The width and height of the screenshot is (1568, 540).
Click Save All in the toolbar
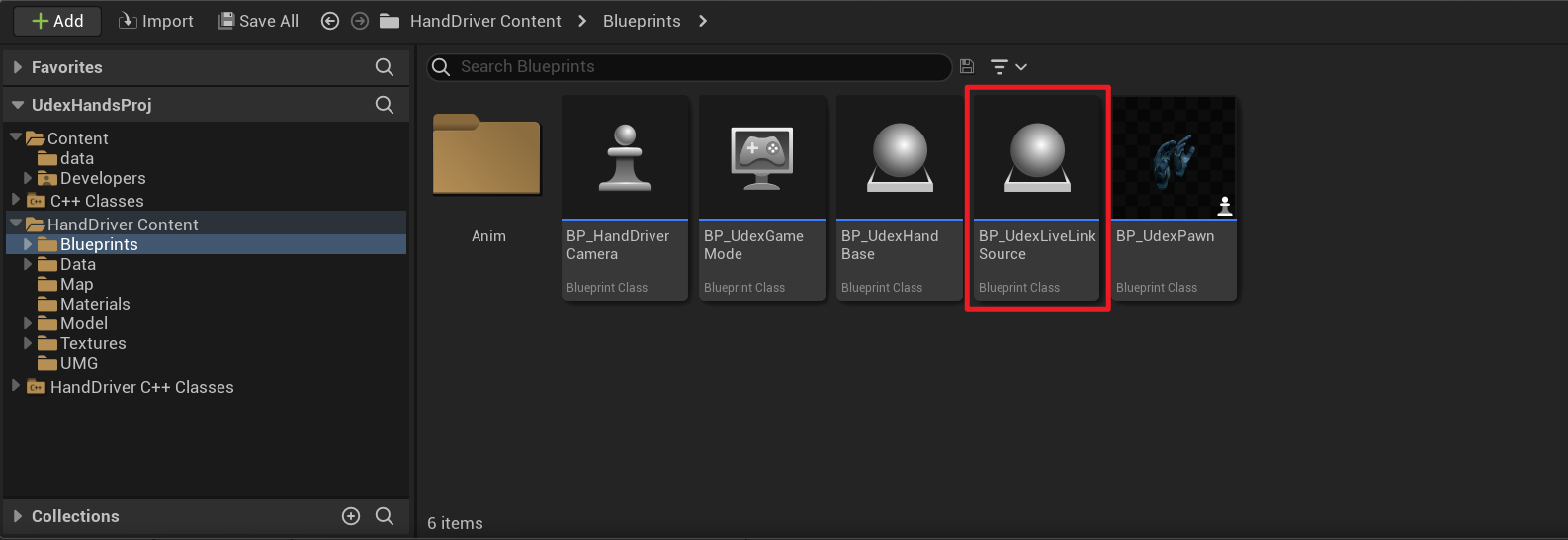tap(258, 21)
